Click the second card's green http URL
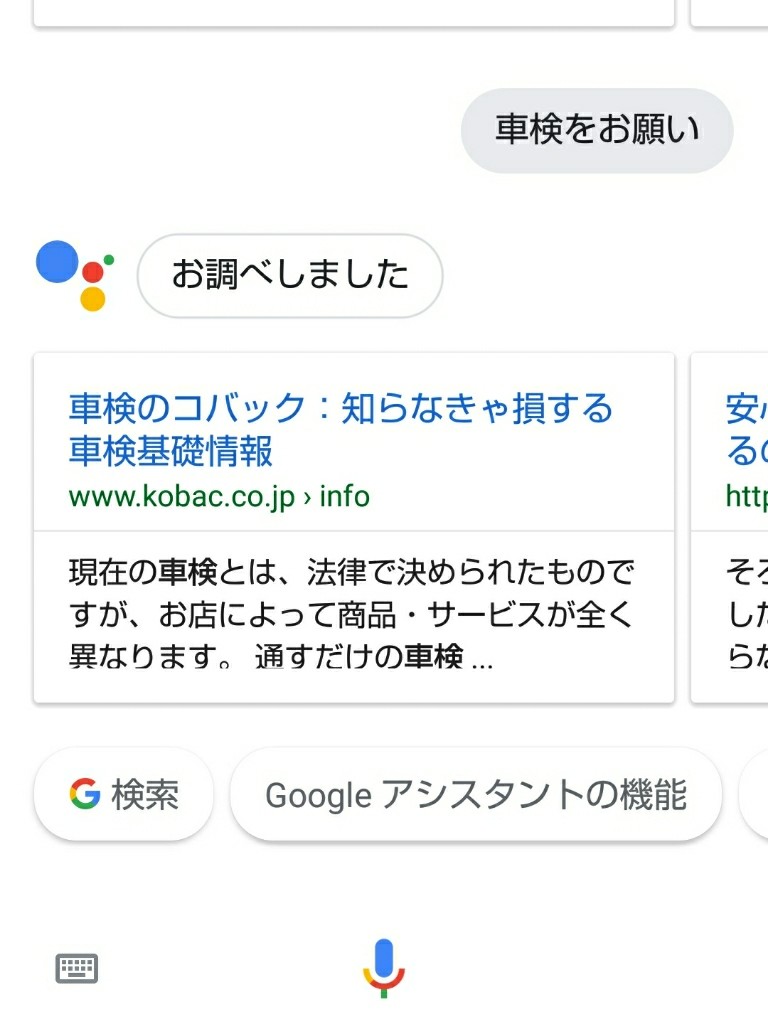 [746, 496]
